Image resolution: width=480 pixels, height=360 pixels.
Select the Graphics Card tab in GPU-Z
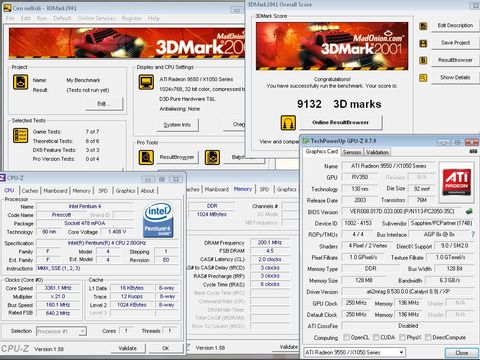(x=322, y=151)
